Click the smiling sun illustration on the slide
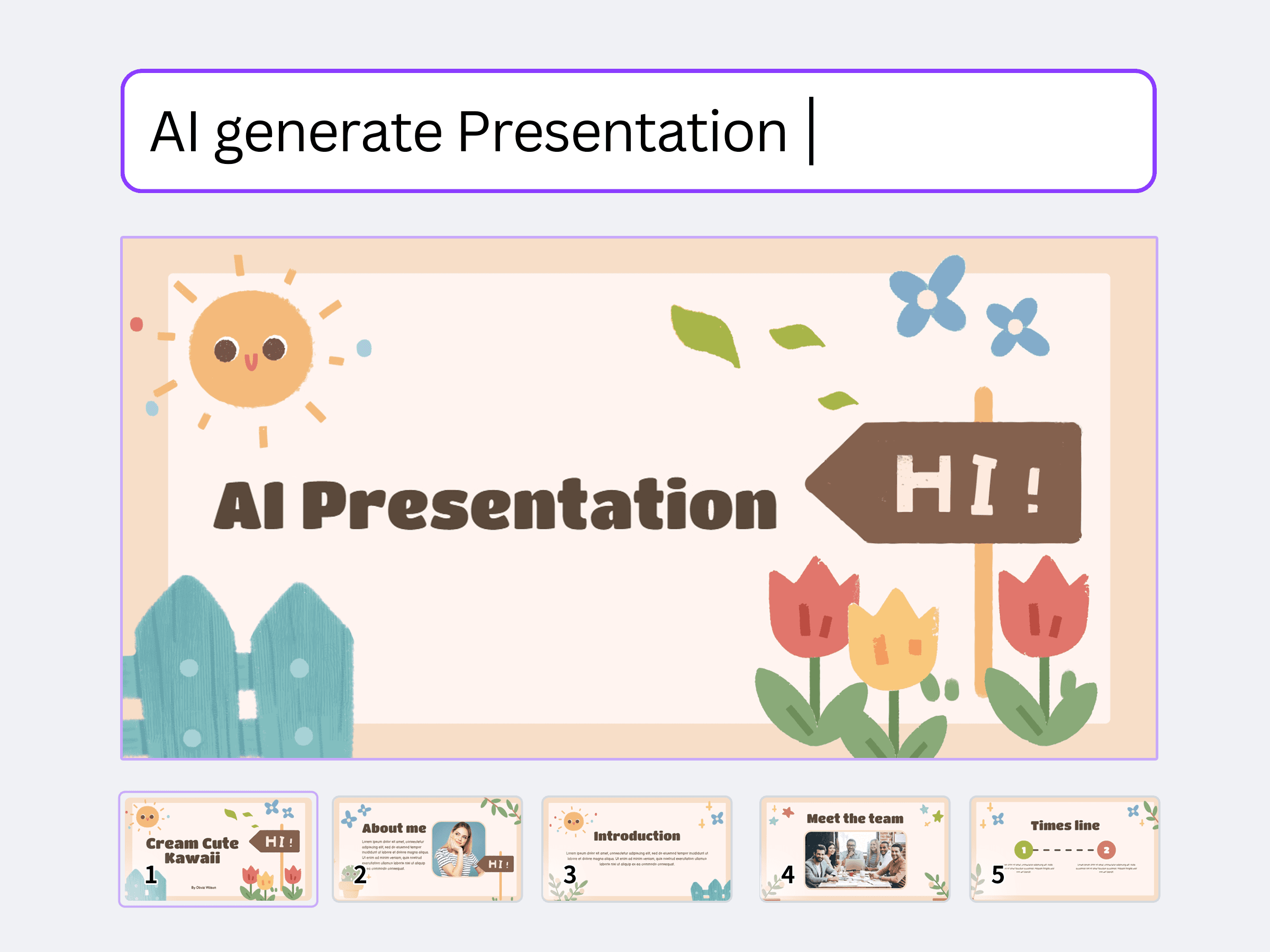The width and height of the screenshot is (1270, 952). [x=251, y=349]
